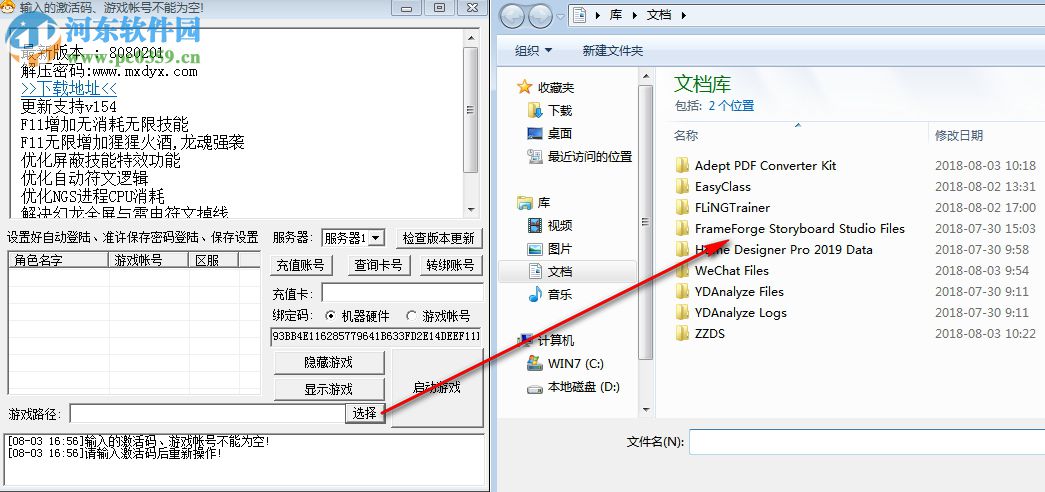Open the 组织 dropdown menu
This screenshot has width=1045, height=492.
point(533,50)
